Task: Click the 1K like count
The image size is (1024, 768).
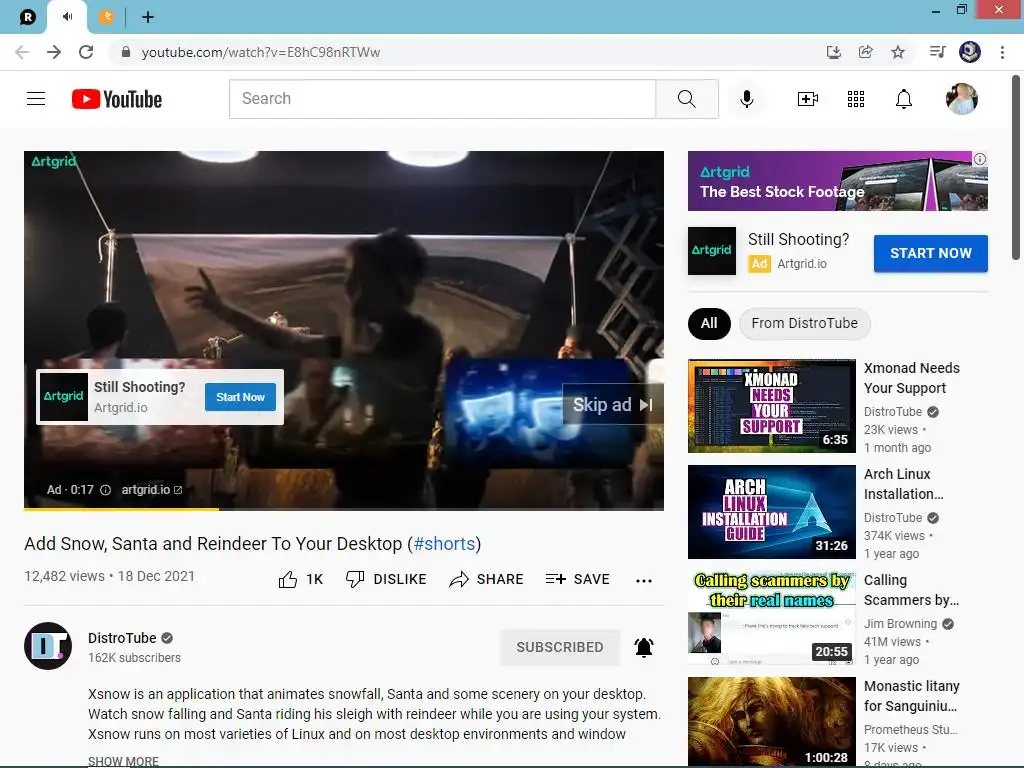Action: [314, 579]
